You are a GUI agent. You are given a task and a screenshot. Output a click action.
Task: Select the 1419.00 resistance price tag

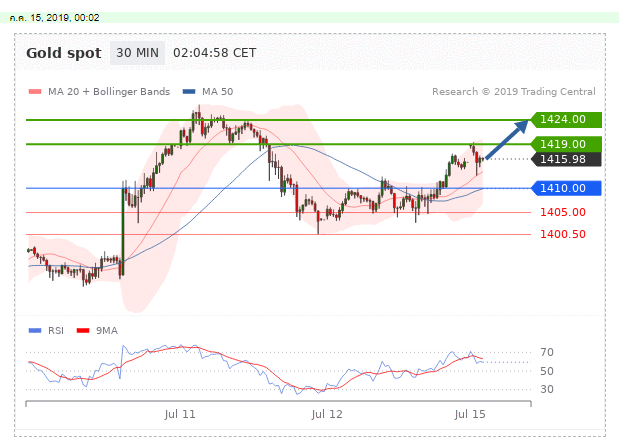point(566,144)
